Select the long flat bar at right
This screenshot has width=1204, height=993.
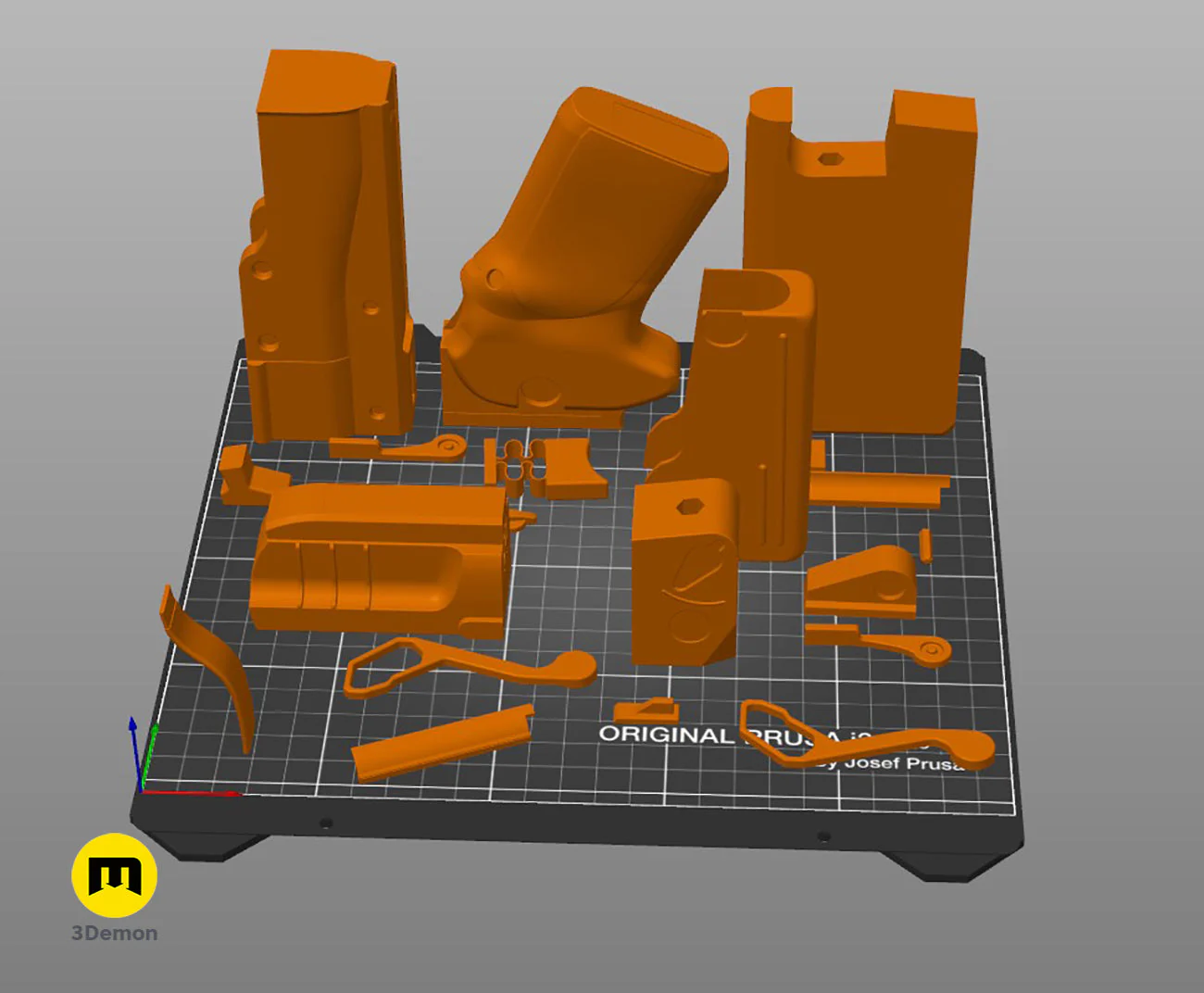click(880, 488)
